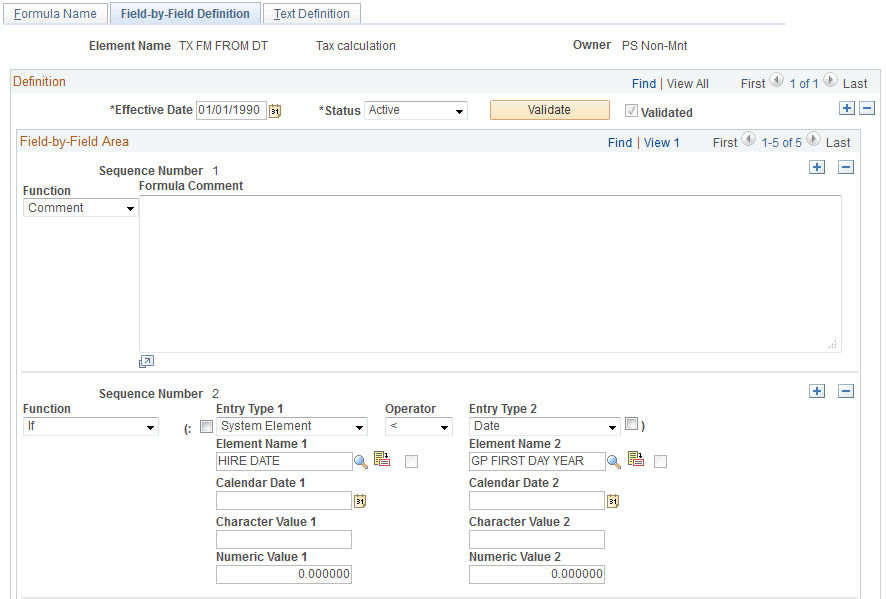Click View 1 link

pyautogui.click(x=662, y=142)
